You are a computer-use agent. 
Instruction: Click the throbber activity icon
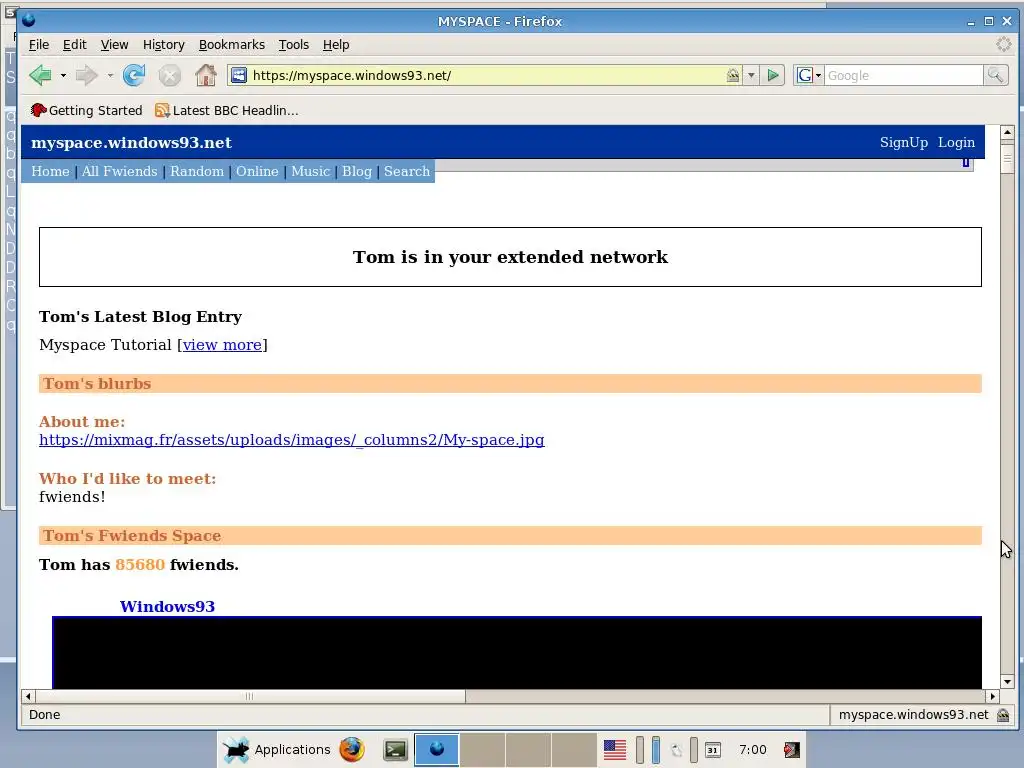point(1004,44)
